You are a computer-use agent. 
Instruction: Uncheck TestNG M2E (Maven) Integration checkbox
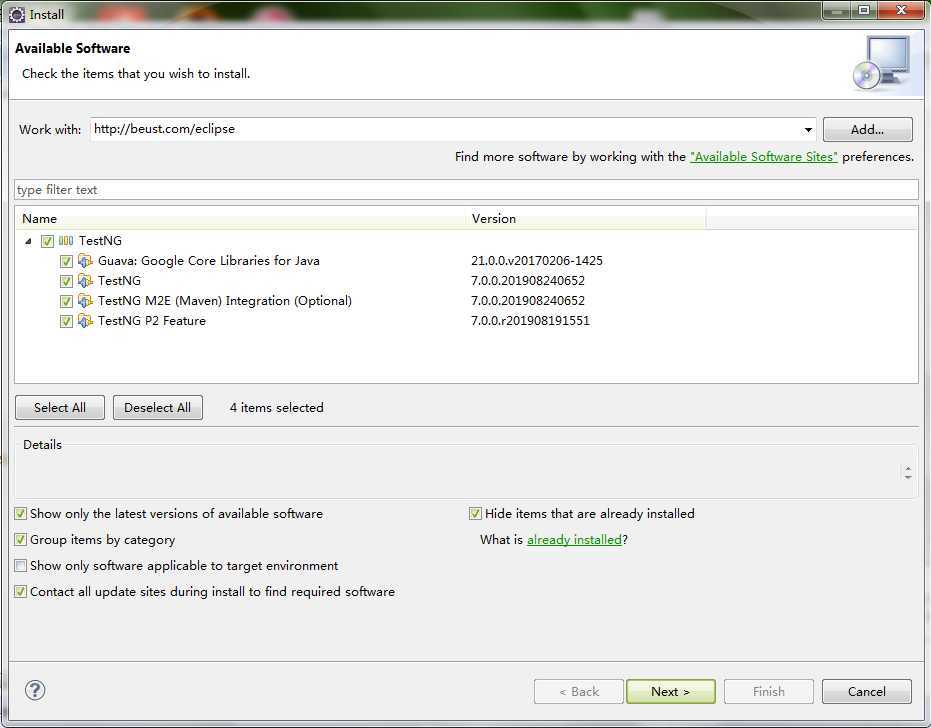coord(66,301)
